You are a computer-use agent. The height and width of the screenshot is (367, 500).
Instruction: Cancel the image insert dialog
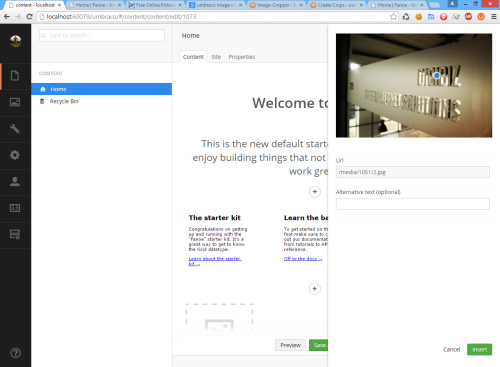451,349
